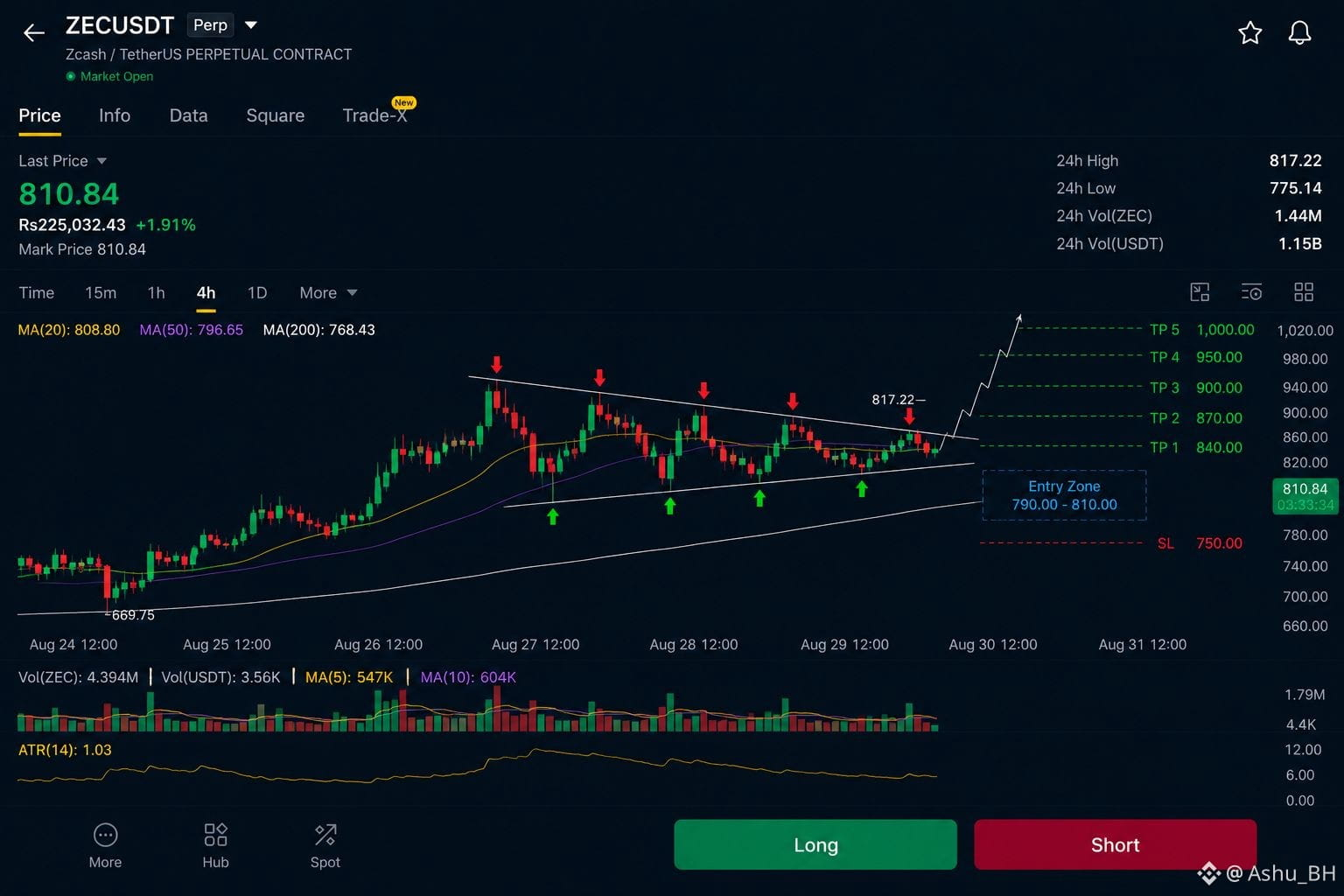
Task: Open the chart drawing layout icon
Action: click(1200, 292)
